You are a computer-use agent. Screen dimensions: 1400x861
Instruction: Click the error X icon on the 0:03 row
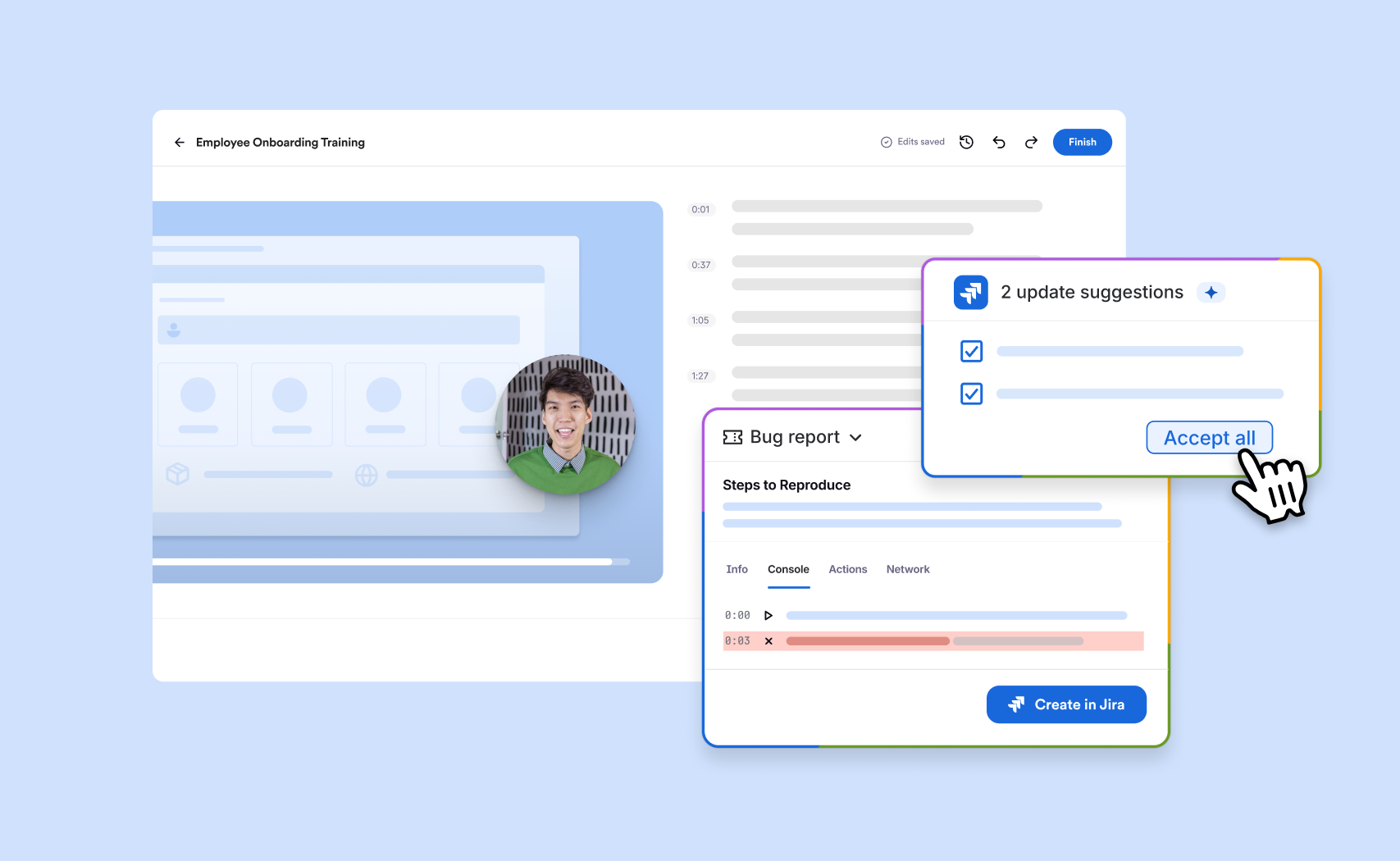pos(768,640)
